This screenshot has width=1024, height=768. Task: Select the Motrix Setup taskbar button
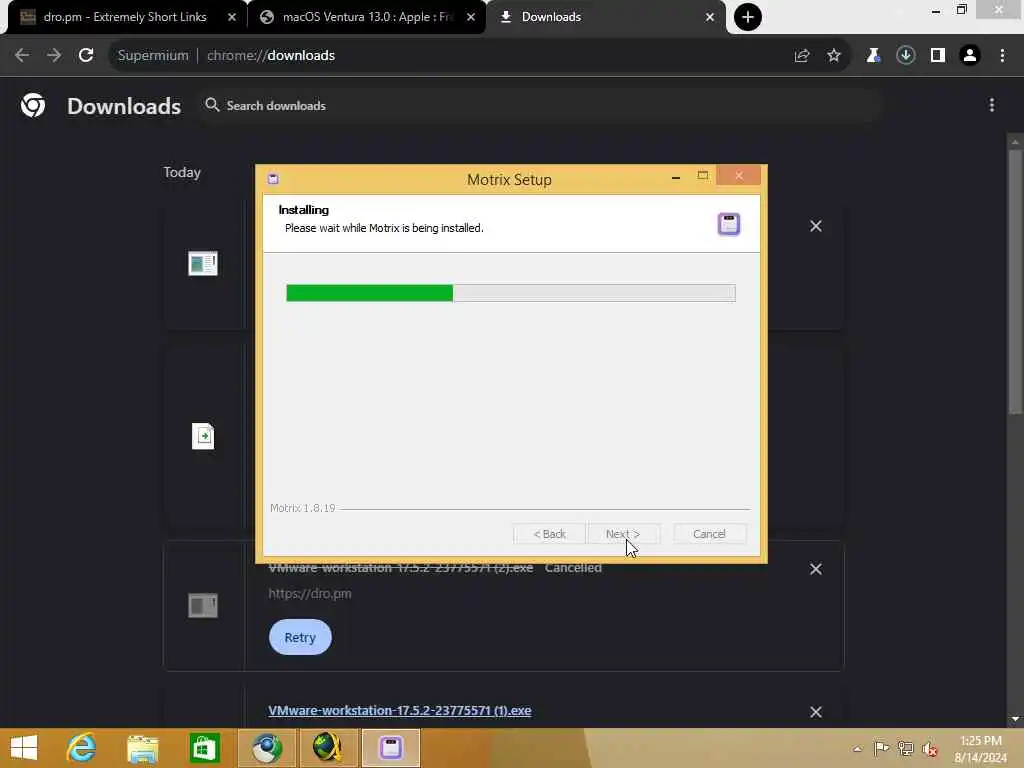point(391,748)
